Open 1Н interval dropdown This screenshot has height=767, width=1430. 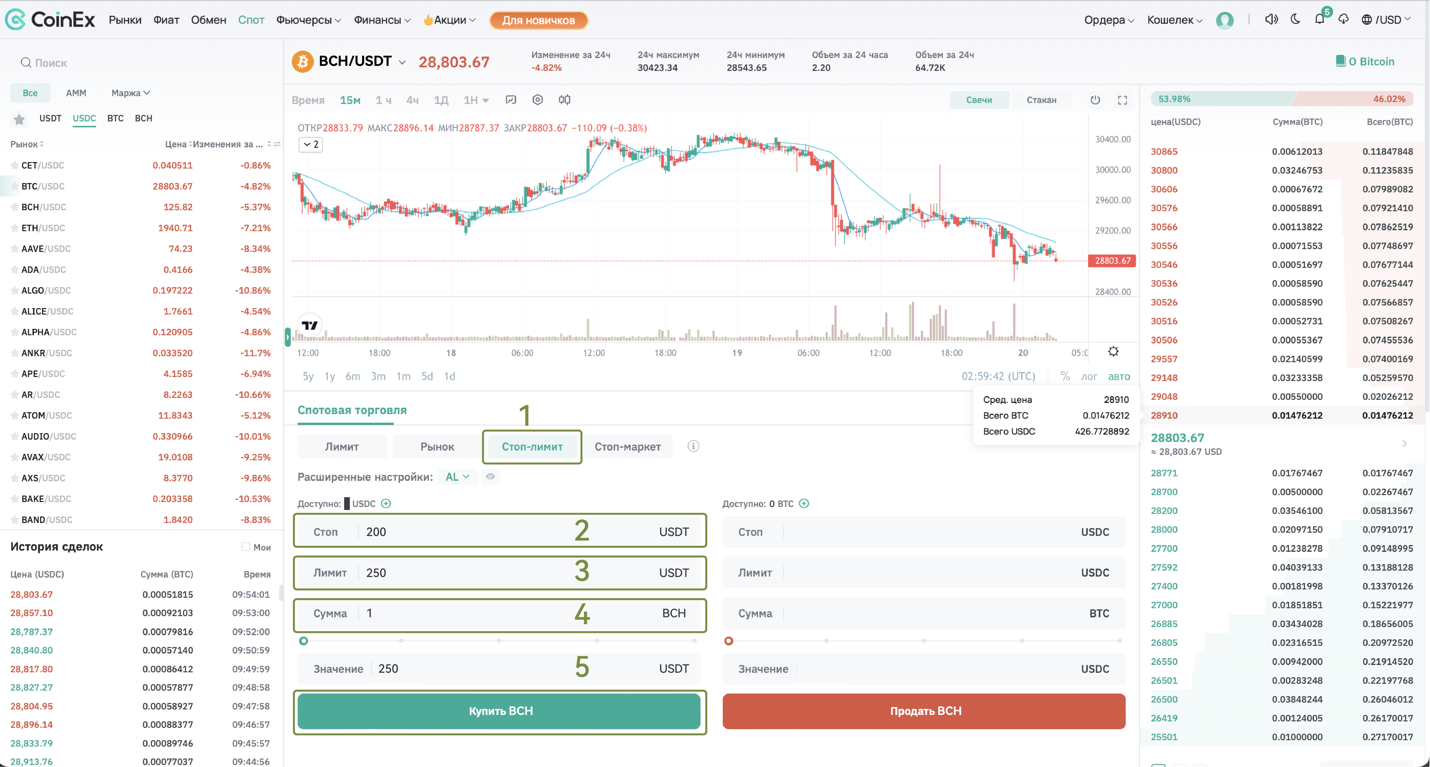[x=476, y=100]
